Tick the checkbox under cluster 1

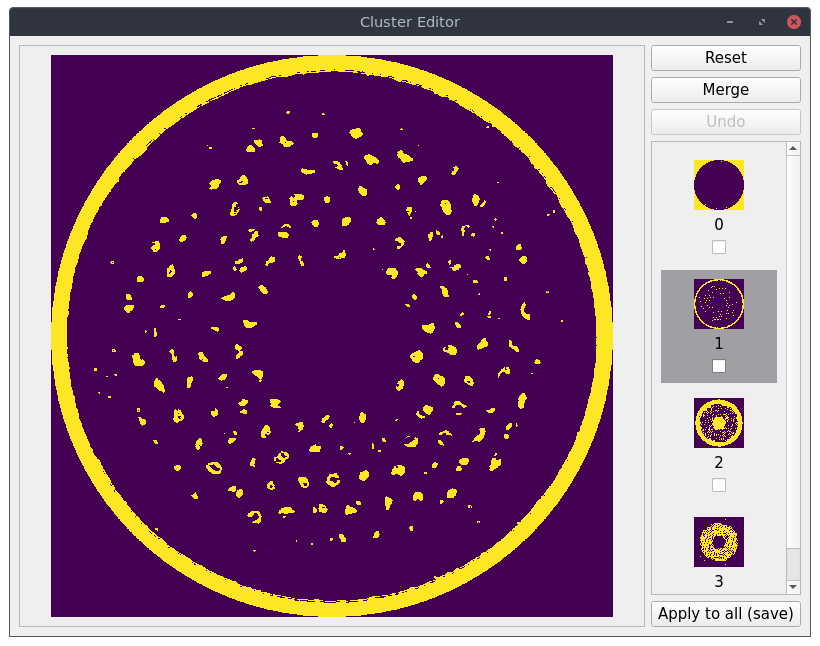coord(719,366)
